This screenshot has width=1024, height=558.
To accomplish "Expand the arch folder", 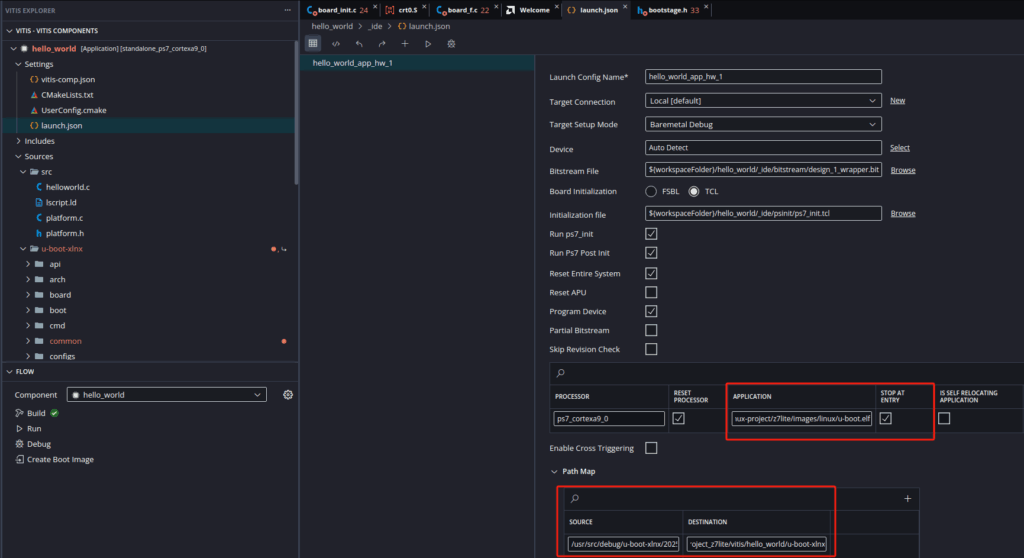I will click(x=28, y=280).
